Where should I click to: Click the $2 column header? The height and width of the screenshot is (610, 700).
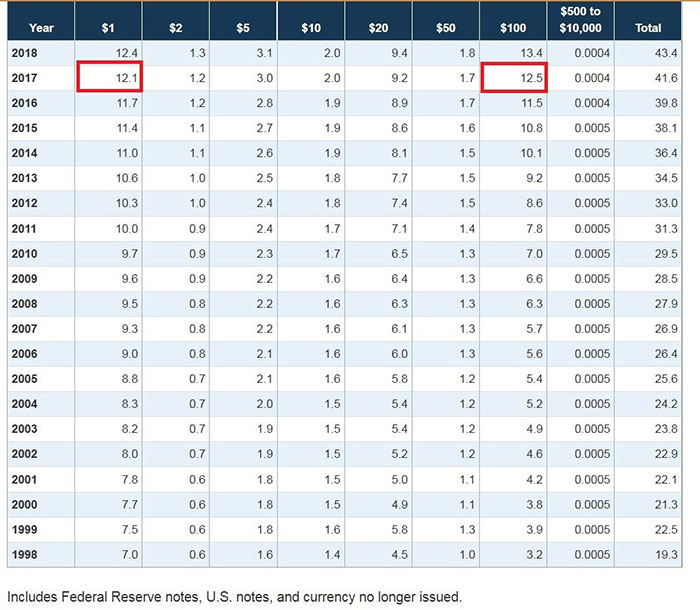click(x=175, y=28)
